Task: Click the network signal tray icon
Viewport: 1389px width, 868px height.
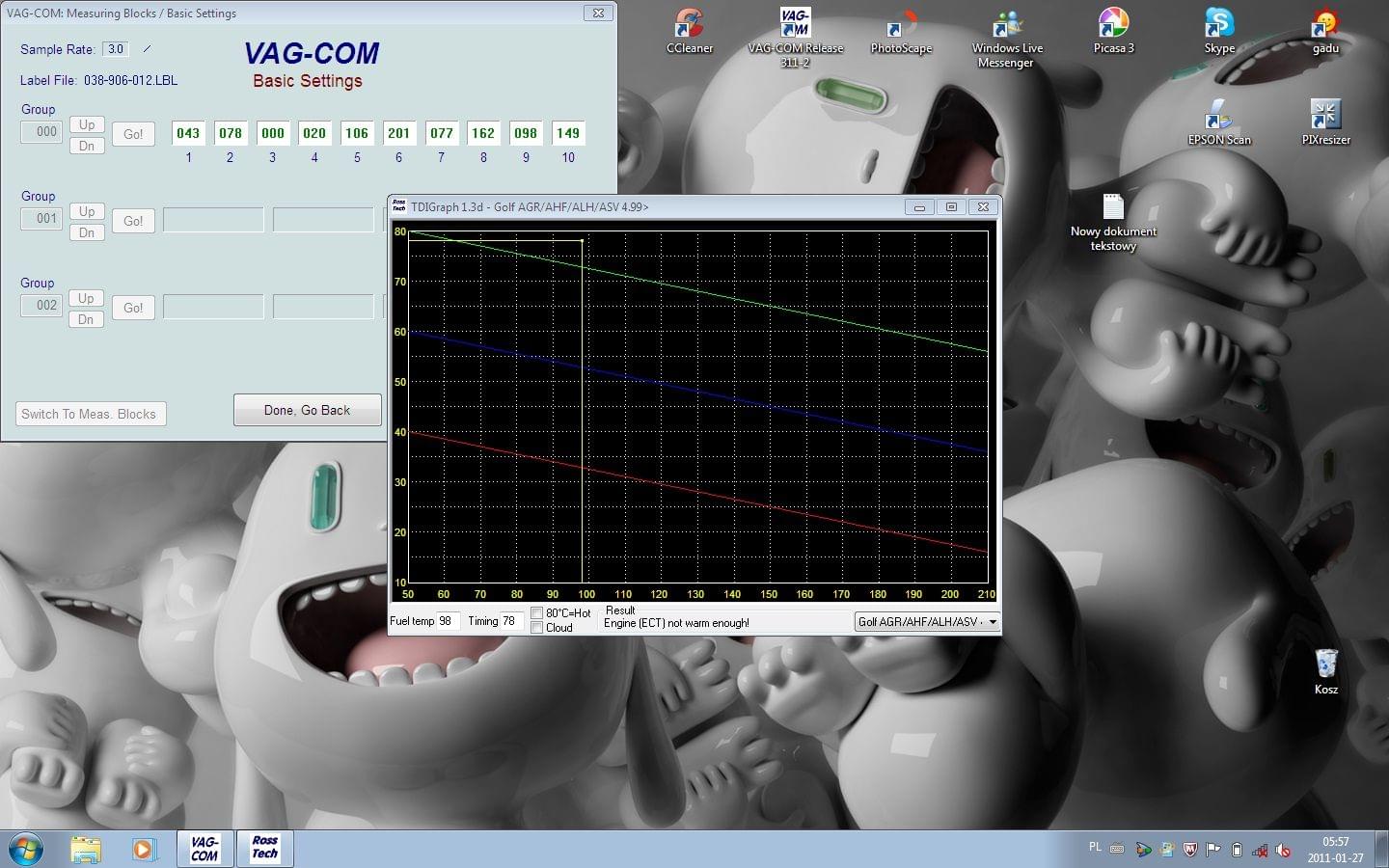Action: tap(1260, 850)
